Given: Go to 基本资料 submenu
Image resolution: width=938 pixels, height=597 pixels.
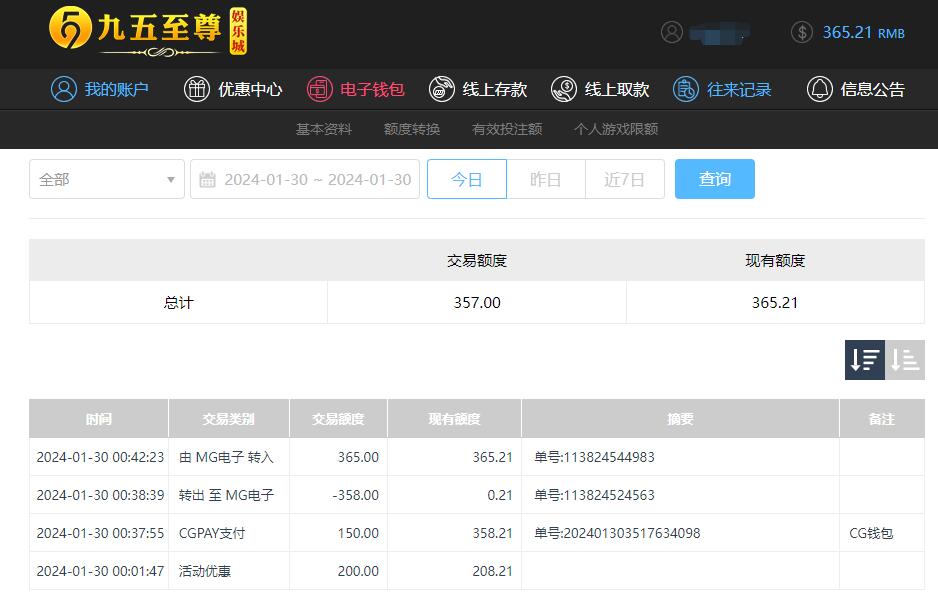Looking at the screenshot, I should [x=324, y=129].
